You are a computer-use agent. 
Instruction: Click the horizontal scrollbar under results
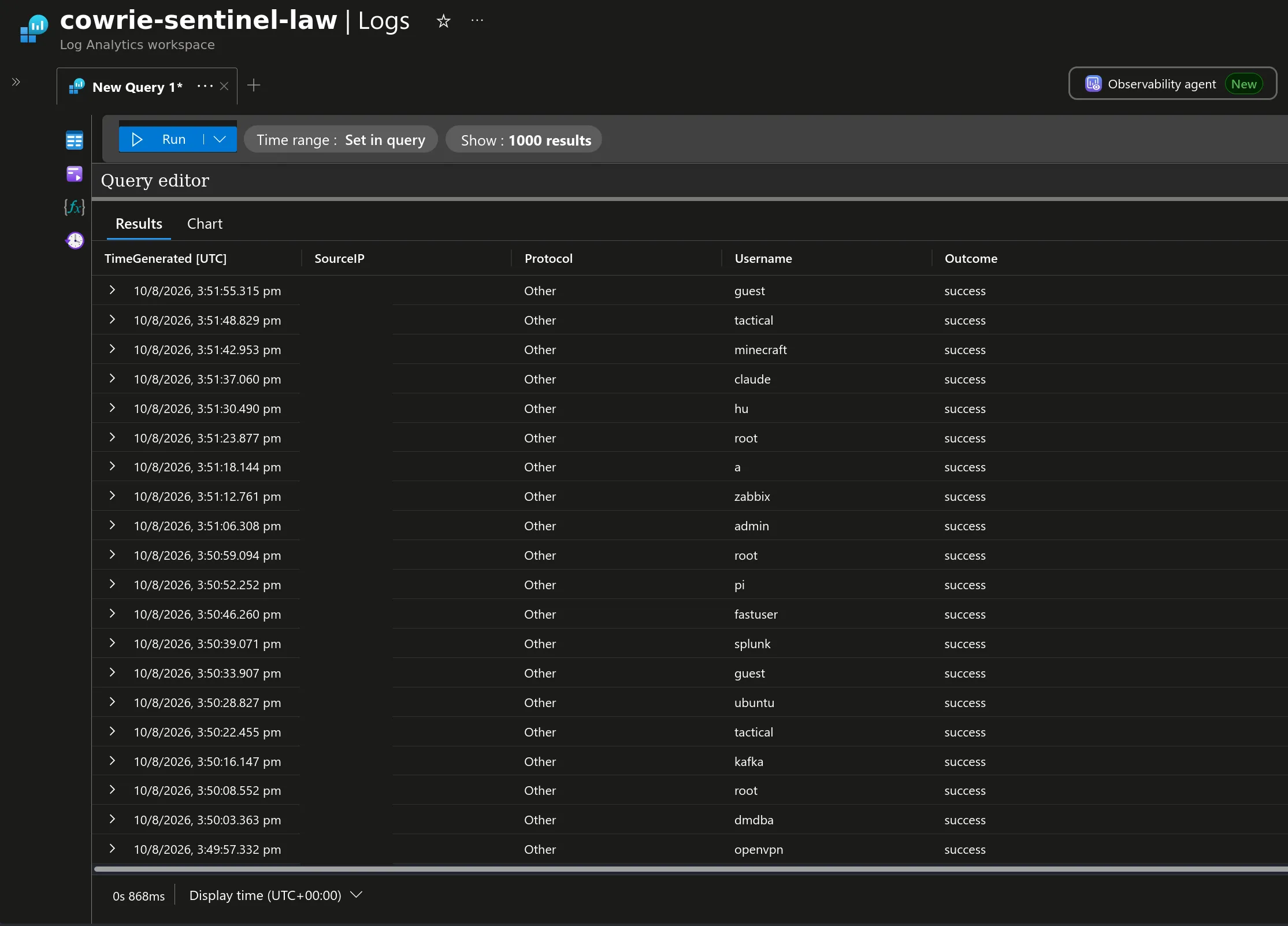(x=691, y=869)
